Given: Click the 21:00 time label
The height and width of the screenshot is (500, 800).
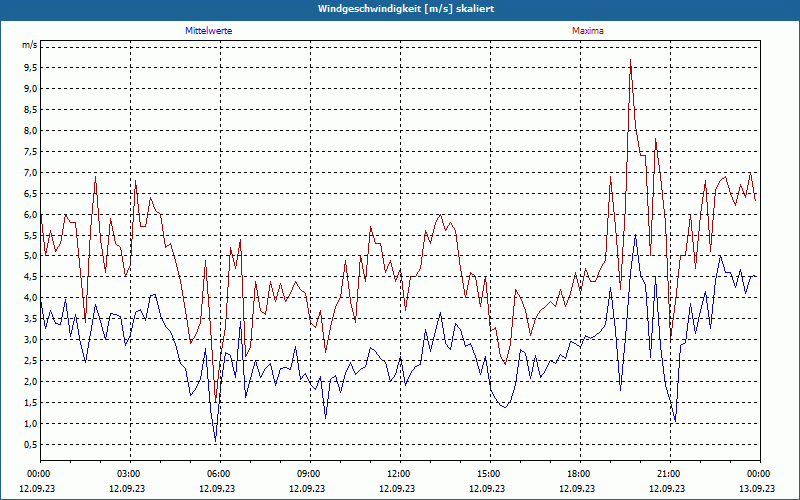Looking at the screenshot, I should pos(670,474).
